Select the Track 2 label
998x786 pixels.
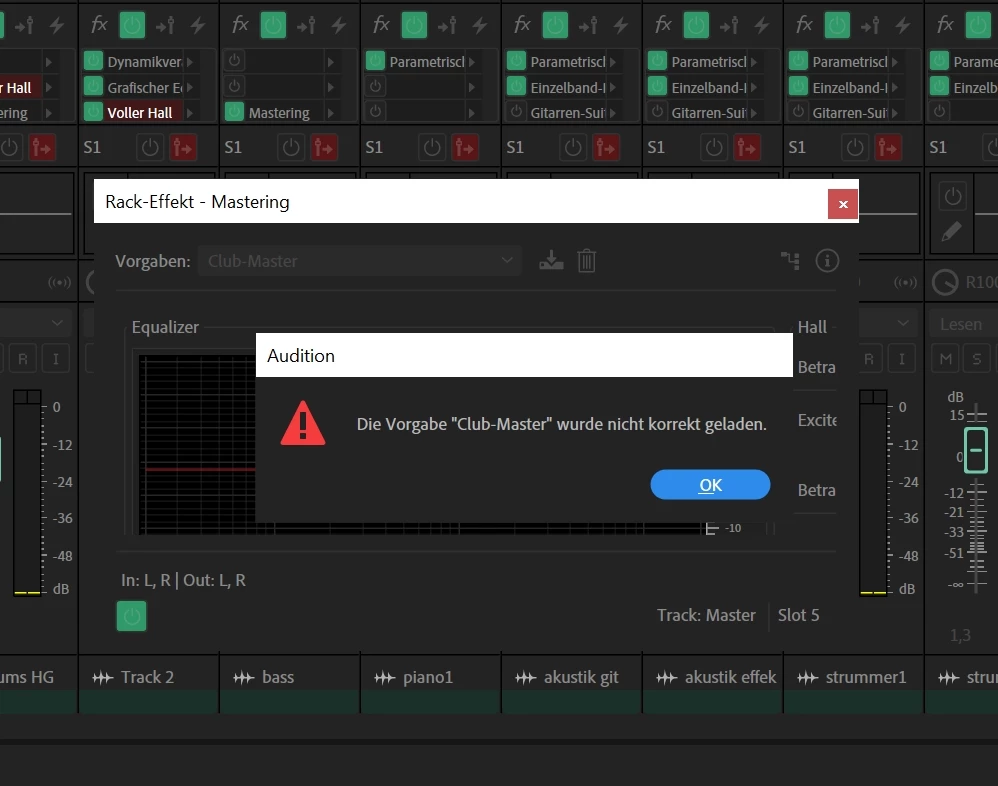pyautogui.click(x=147, y=677)
